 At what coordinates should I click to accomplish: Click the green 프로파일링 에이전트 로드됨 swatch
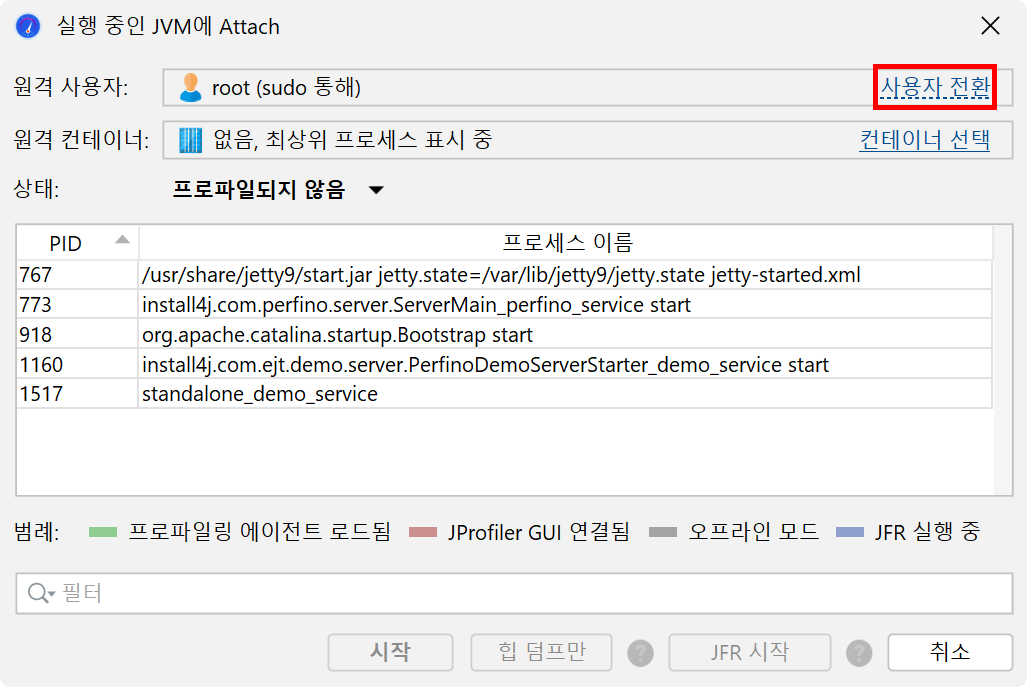(x=103, y=532)
